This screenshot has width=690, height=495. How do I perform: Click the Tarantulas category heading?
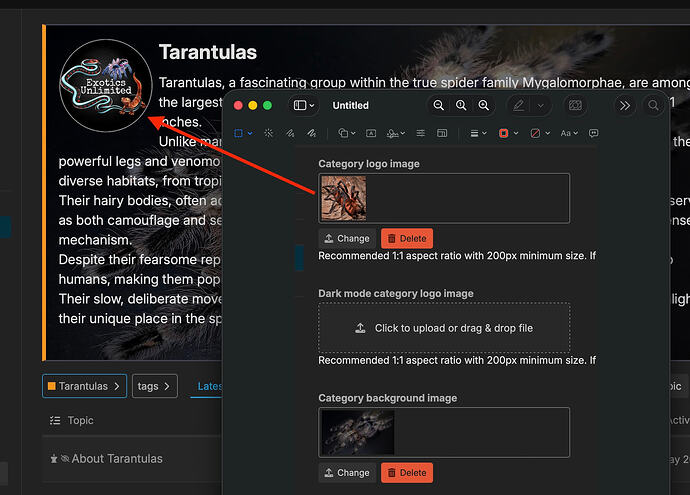tap(208, 52)
